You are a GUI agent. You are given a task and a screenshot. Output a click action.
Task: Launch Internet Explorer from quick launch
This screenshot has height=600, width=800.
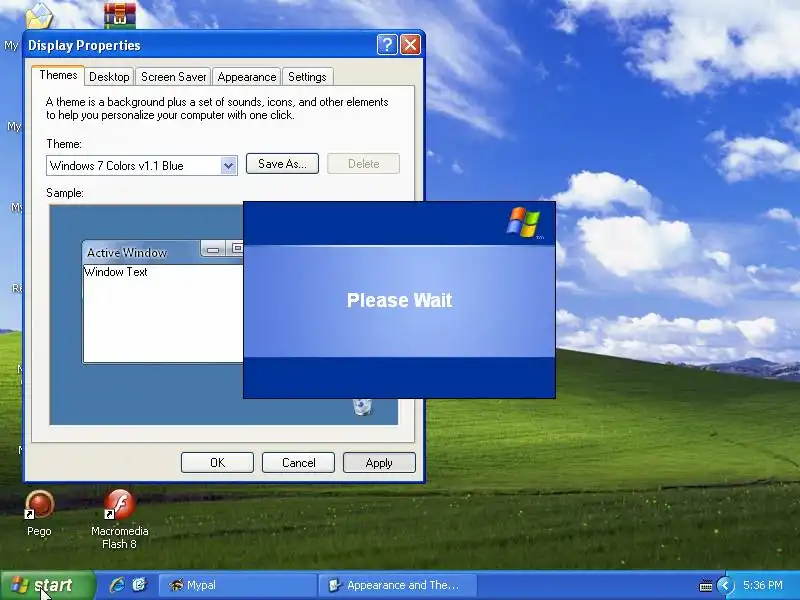(x=117, y=585)
